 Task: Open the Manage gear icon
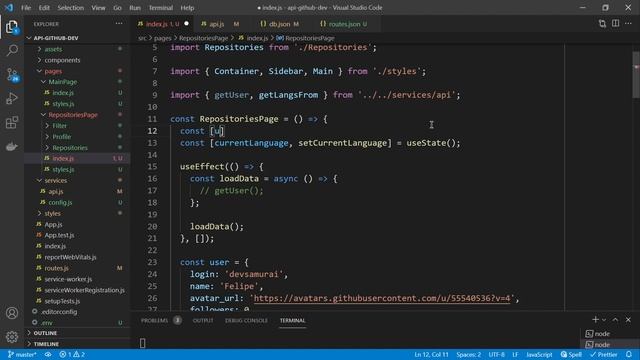point(12,337)
